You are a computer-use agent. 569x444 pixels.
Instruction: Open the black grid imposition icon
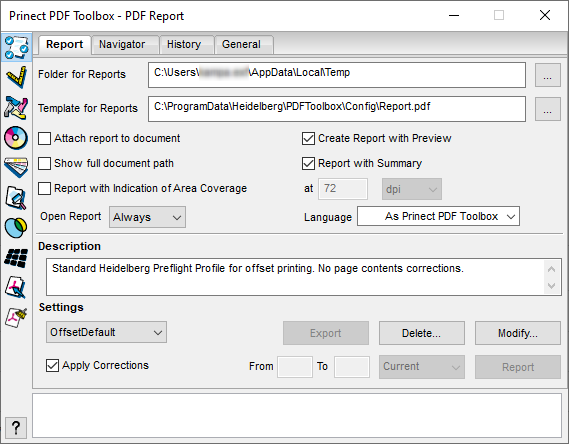tap(16, 258)
